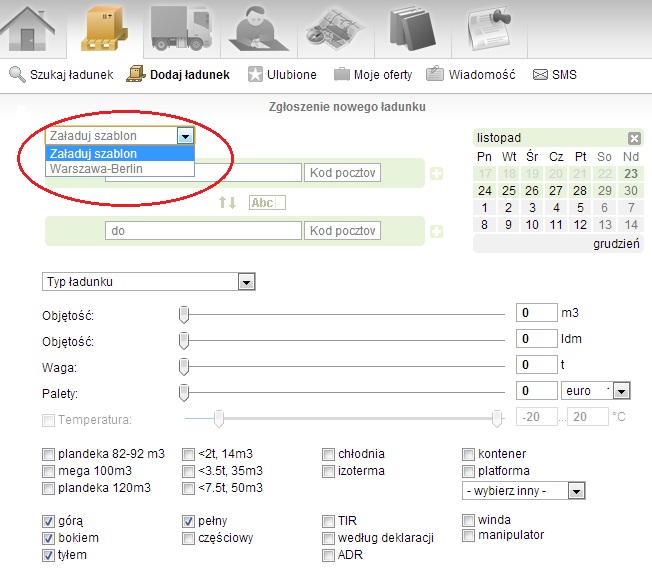Select 23 in the calendar
The image size is (652, 571).
(631, 173)
